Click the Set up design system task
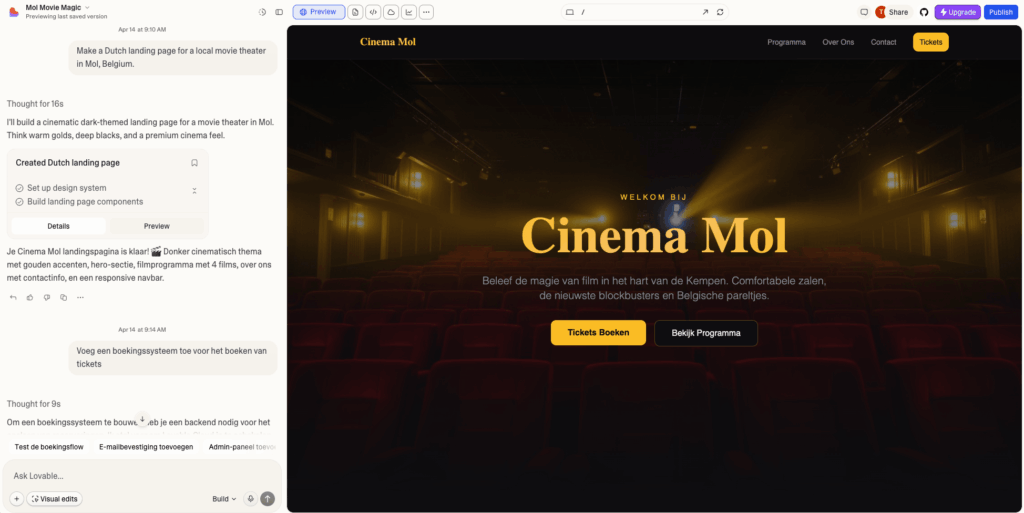 67,188
